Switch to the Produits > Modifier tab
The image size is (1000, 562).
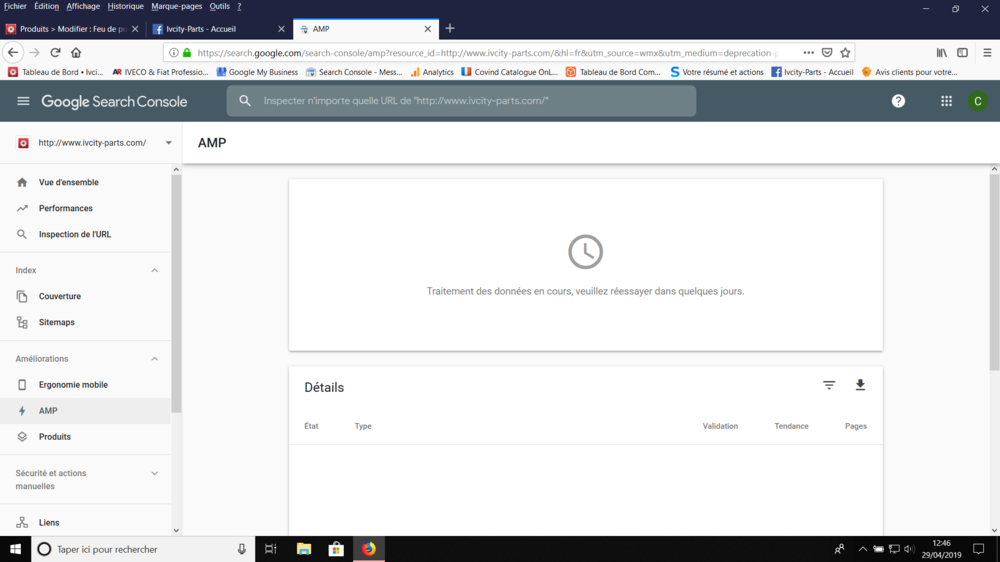pyautogui.click(x=71, y=29)
